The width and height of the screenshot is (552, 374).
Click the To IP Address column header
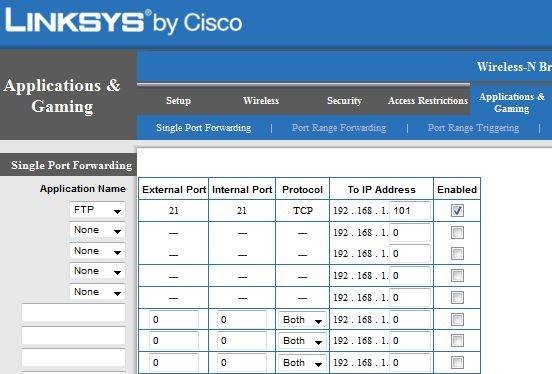point(382,190)
